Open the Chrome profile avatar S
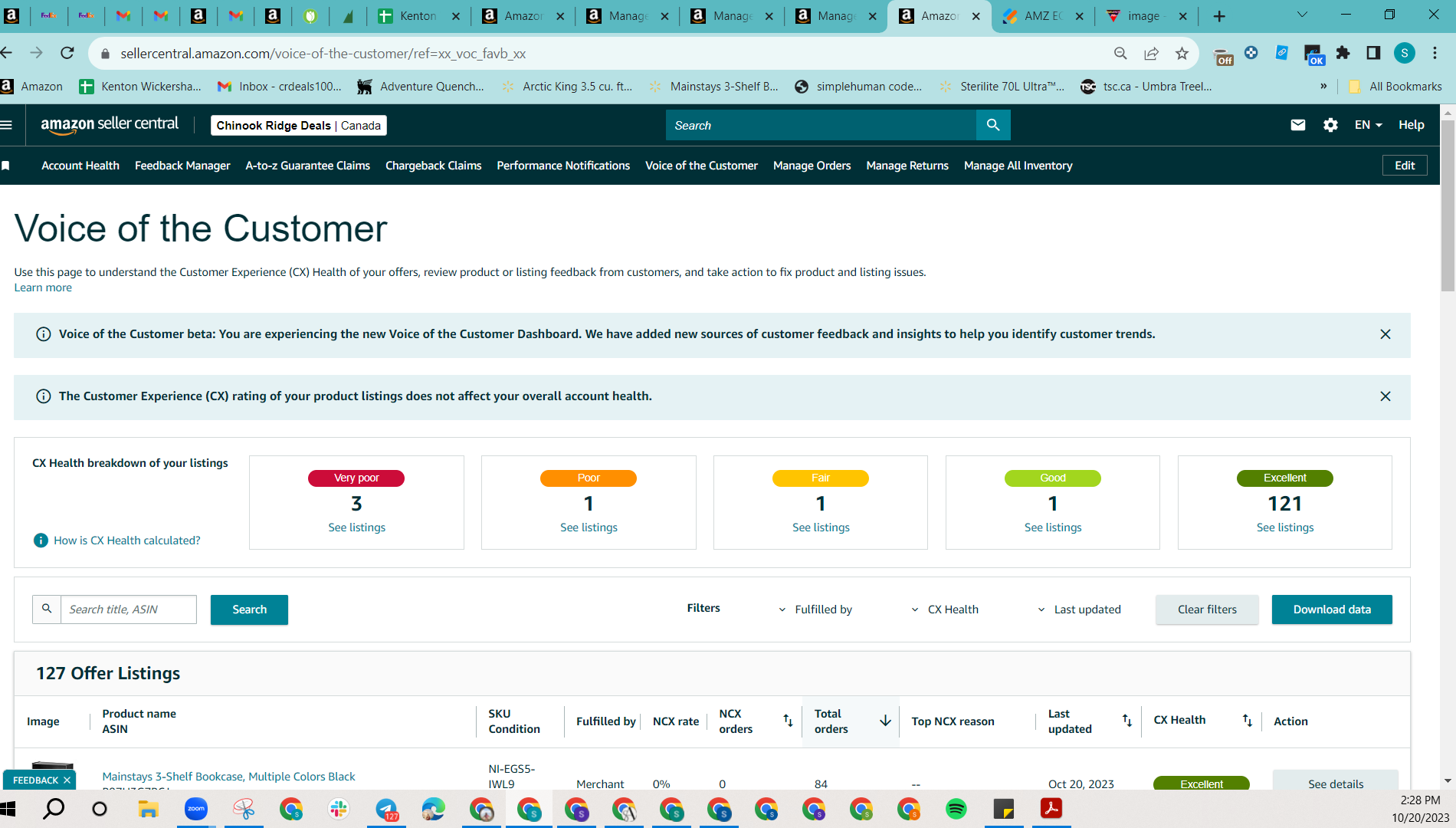1456x828 pixels. pos(1404,53)
